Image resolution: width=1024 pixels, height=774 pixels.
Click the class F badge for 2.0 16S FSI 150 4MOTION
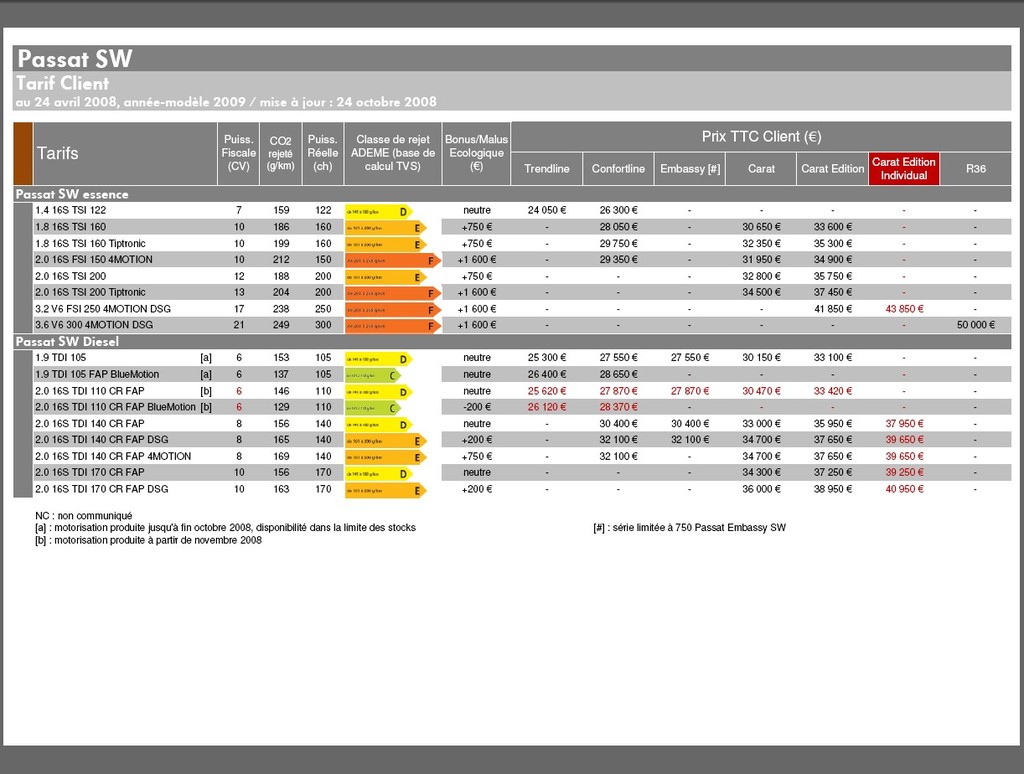pos(393,260)
